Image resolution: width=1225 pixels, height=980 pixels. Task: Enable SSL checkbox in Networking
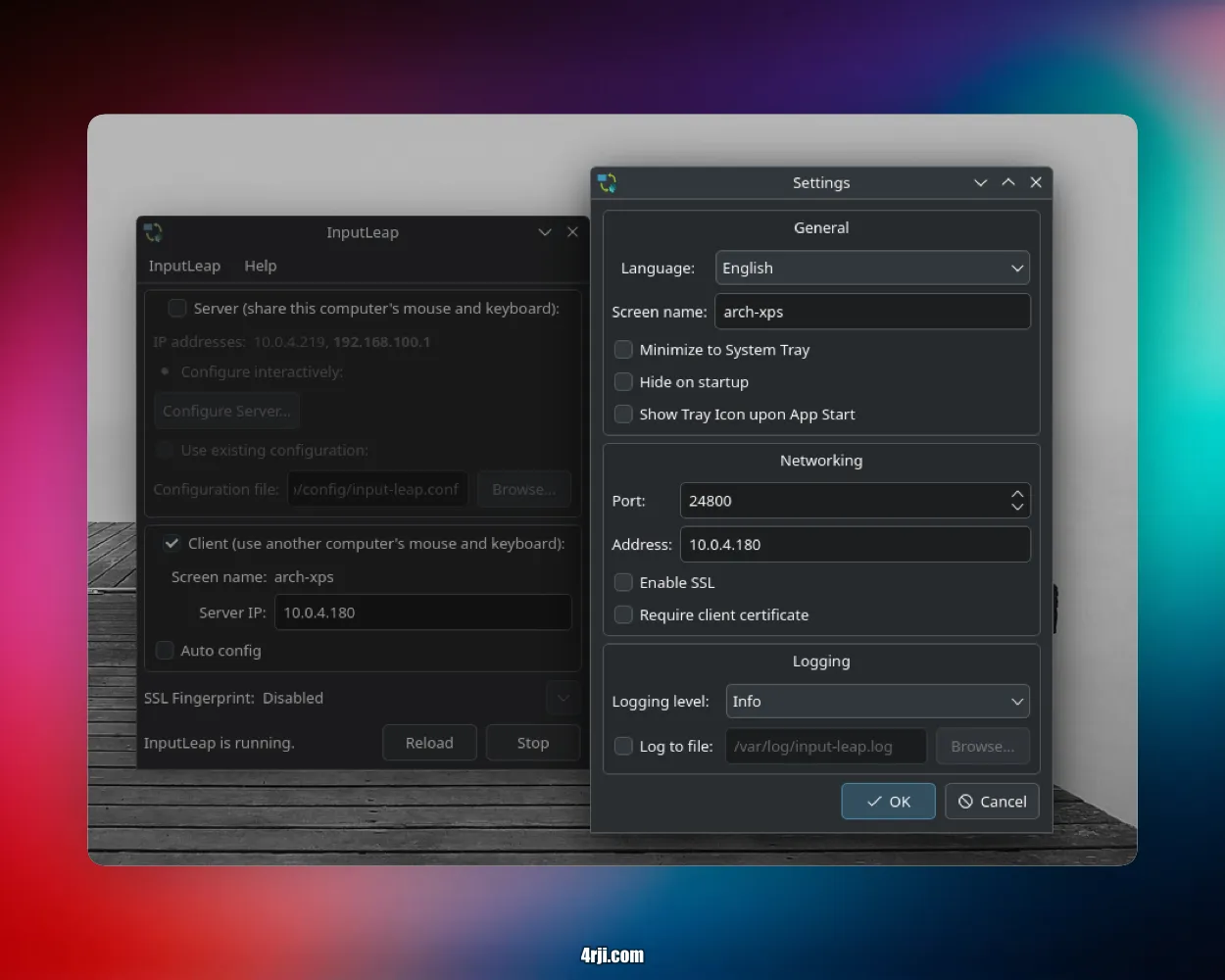623,583
